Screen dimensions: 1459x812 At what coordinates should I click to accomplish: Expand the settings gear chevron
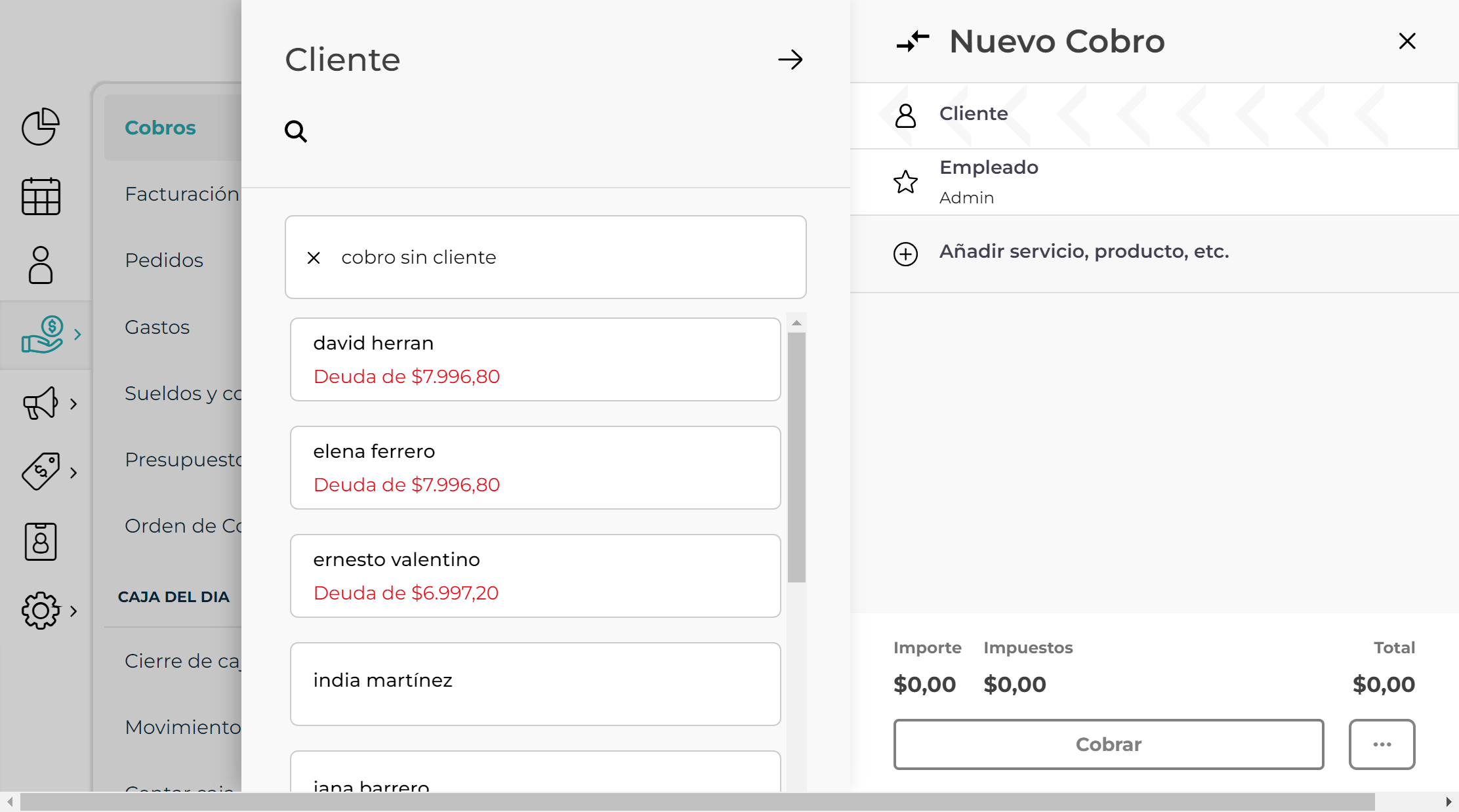click(x=73, y=611)
